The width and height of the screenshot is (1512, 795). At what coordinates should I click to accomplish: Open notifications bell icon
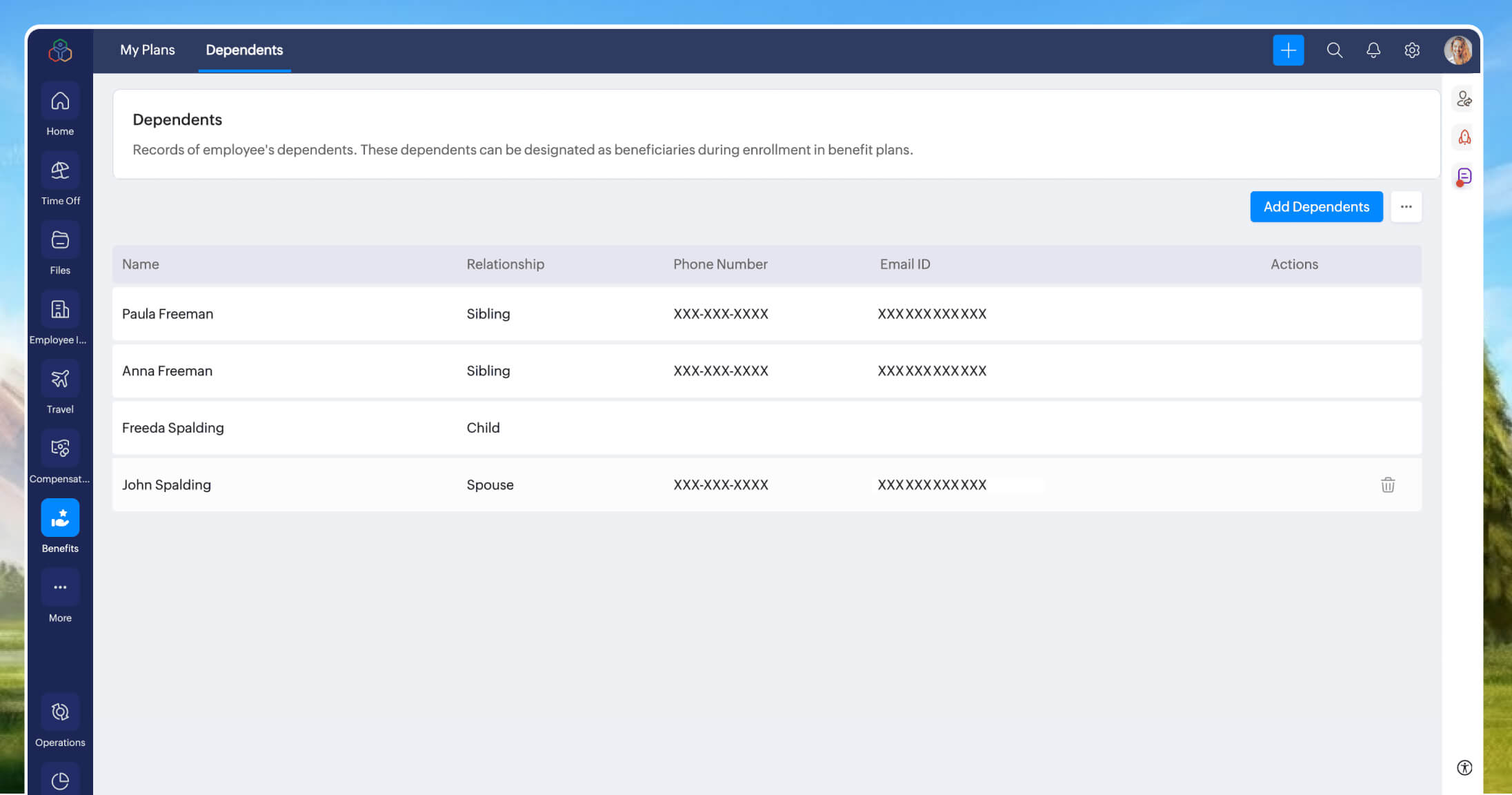tap(1373, 50)
